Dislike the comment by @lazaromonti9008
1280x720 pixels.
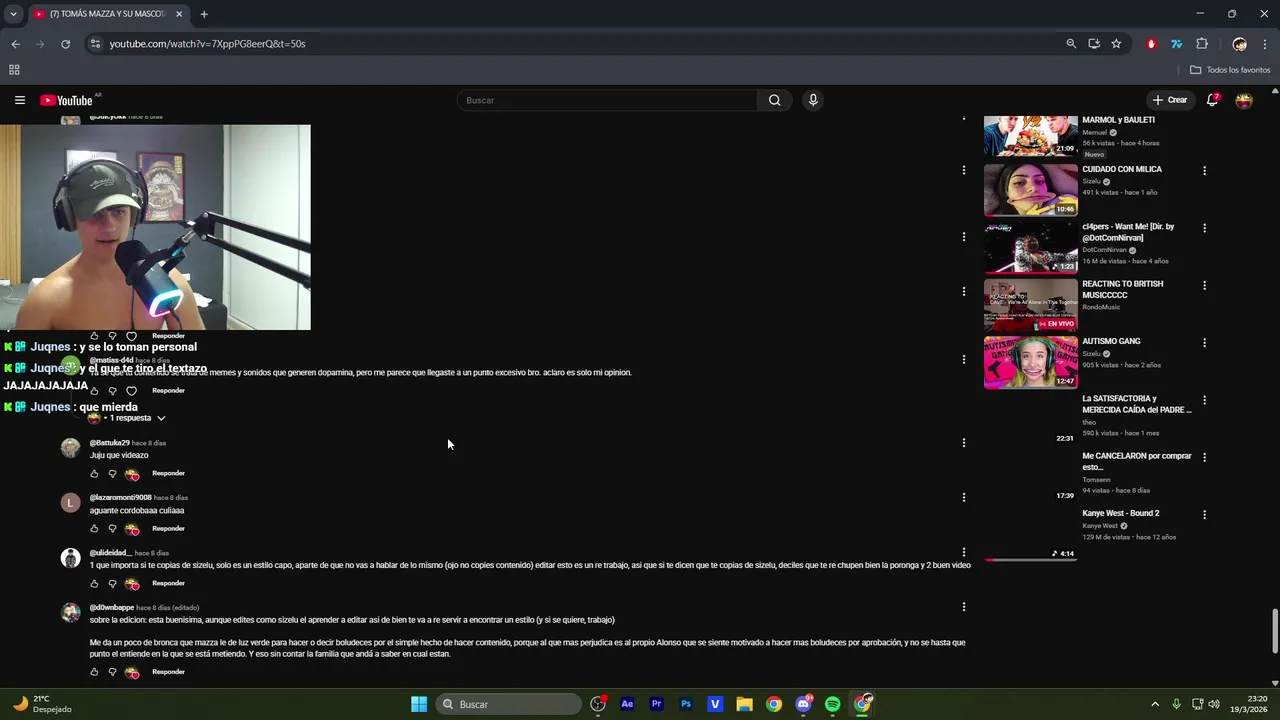pos(112,529)
